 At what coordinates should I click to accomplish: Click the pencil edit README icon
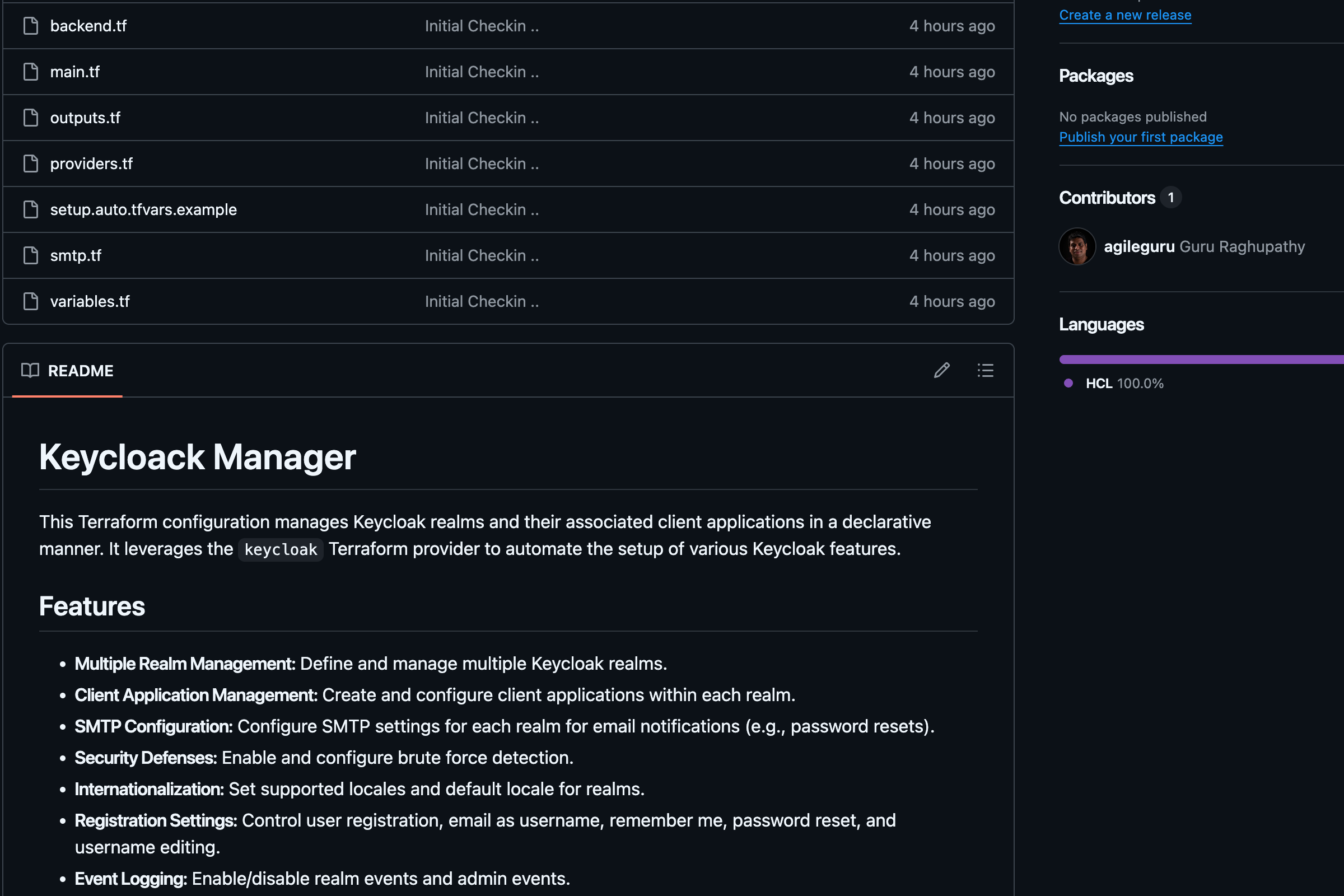(942, 370)
